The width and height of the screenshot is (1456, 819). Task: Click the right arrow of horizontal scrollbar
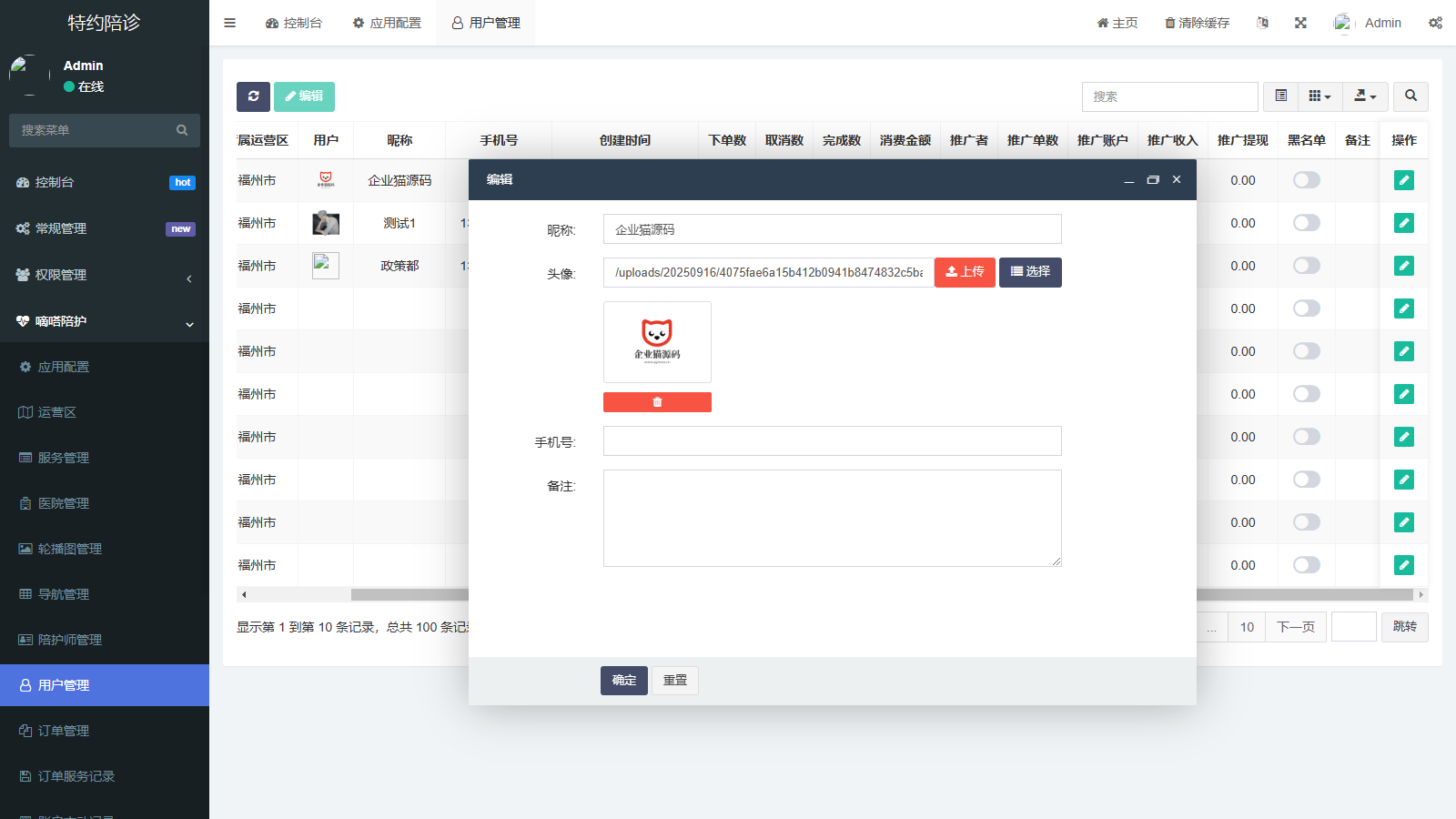tap(1421, 595)
